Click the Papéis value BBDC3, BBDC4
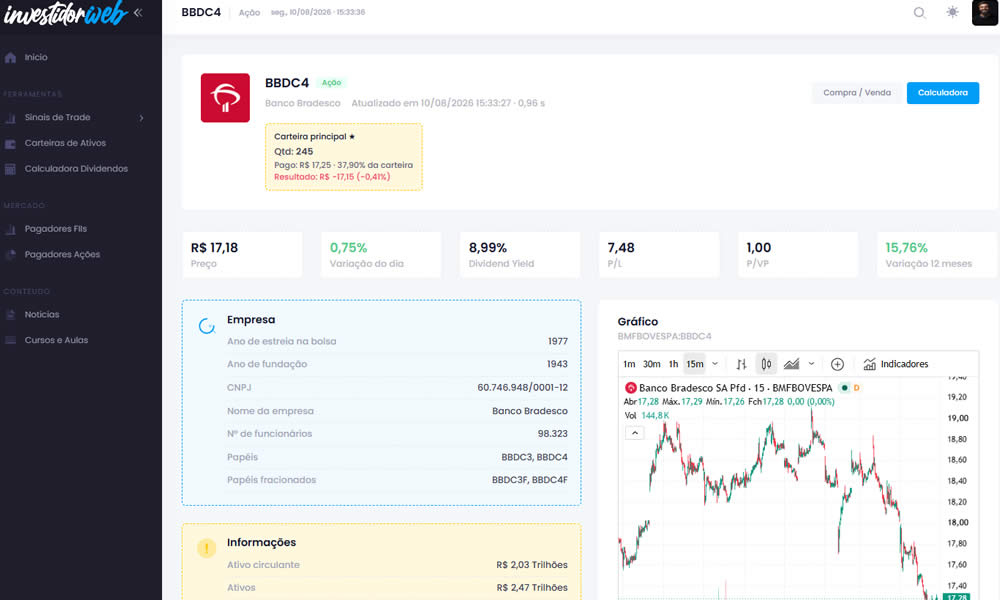The height and width of the screenshot is (600, 1000). tap(534, 457)
